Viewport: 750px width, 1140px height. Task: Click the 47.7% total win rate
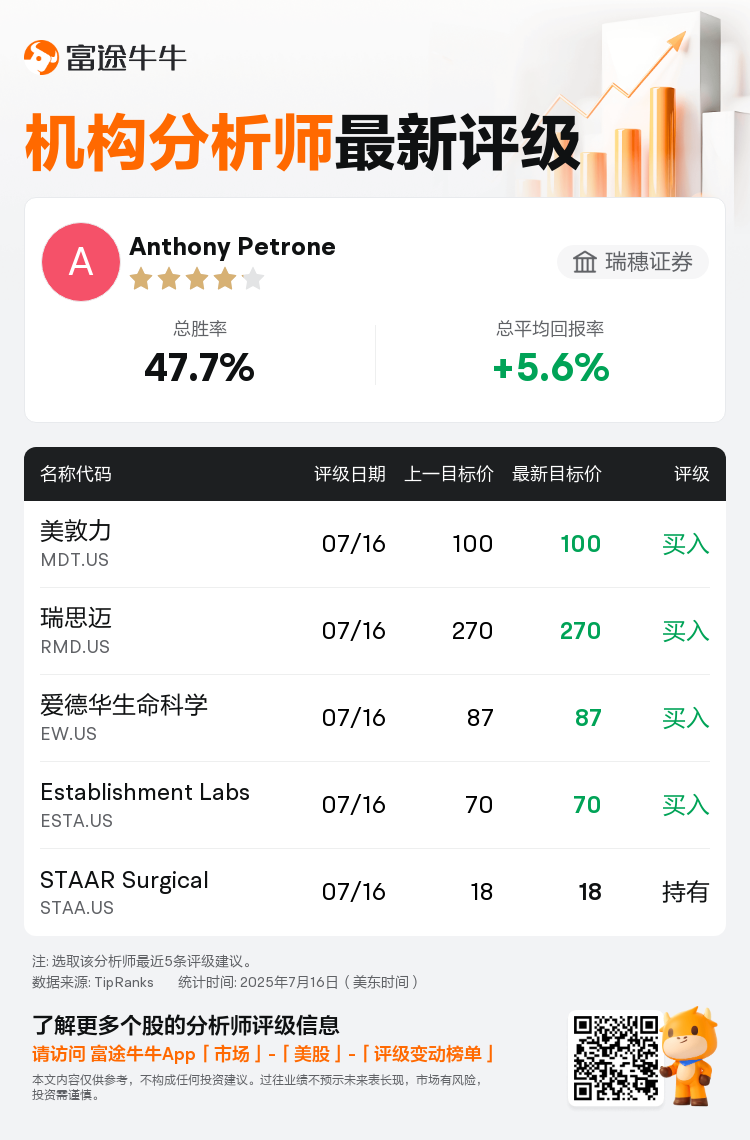199,367
